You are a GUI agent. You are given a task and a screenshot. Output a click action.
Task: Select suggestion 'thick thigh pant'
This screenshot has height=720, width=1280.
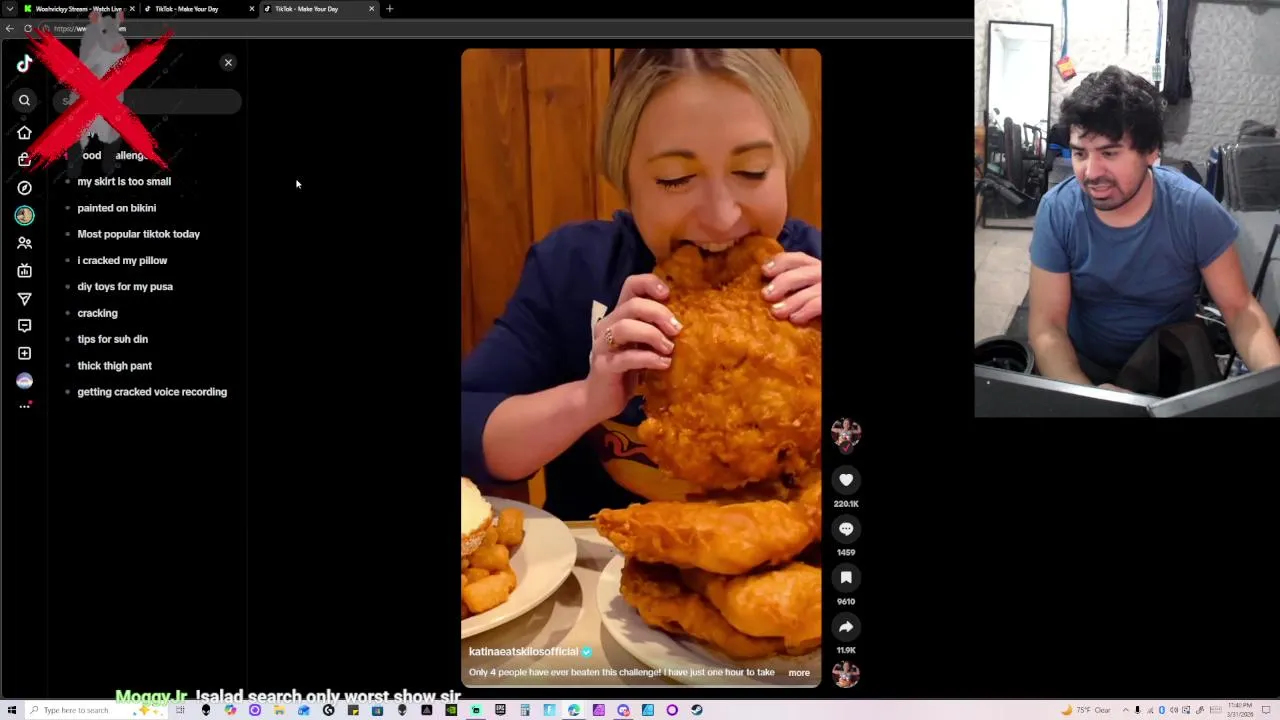[114, 366]
